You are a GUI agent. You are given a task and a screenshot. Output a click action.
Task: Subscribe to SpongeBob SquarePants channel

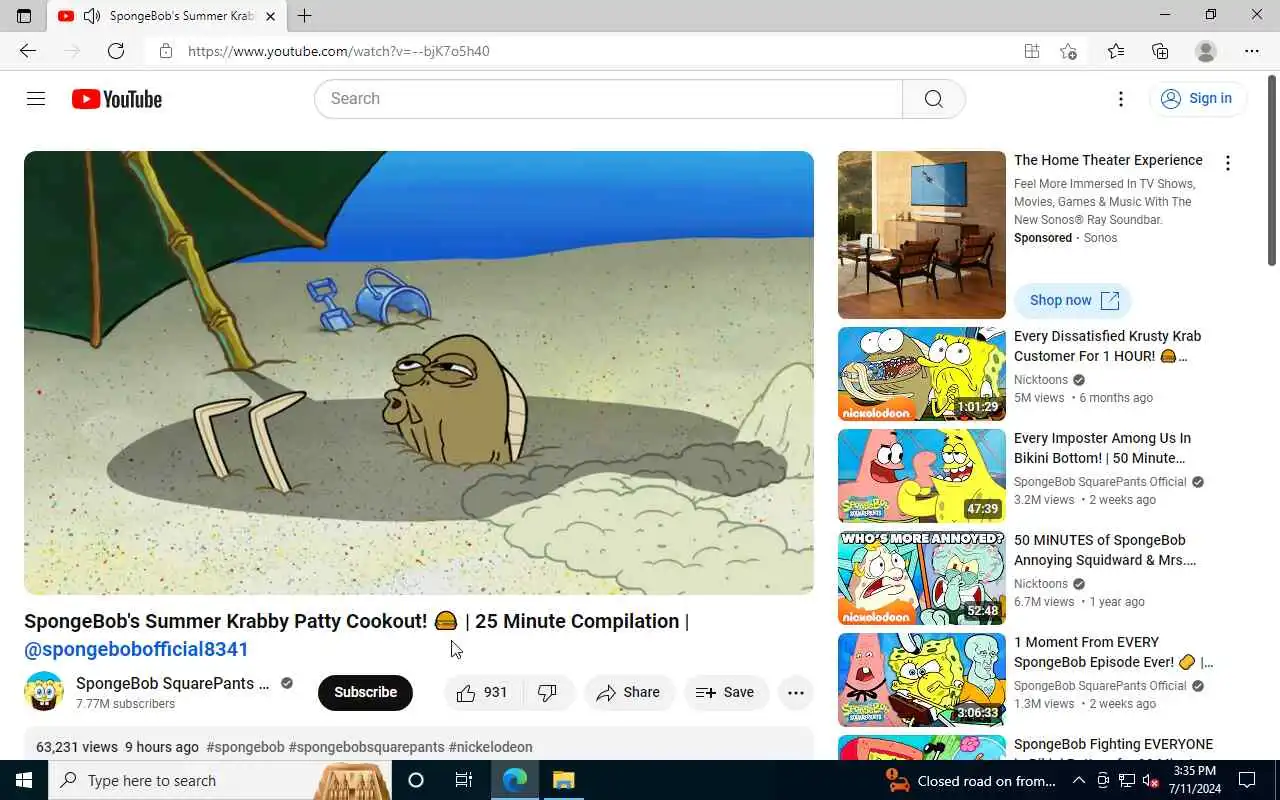point(365,692)
